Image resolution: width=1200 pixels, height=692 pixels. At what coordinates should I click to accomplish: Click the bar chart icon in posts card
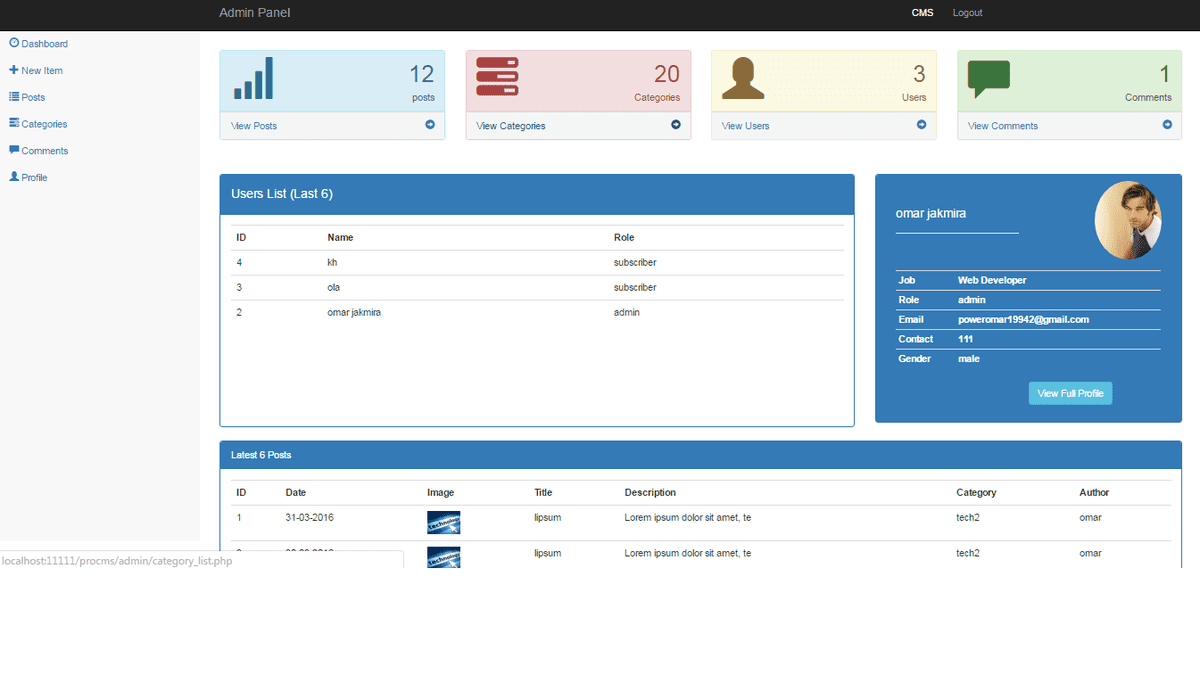(x=253, y=78)
